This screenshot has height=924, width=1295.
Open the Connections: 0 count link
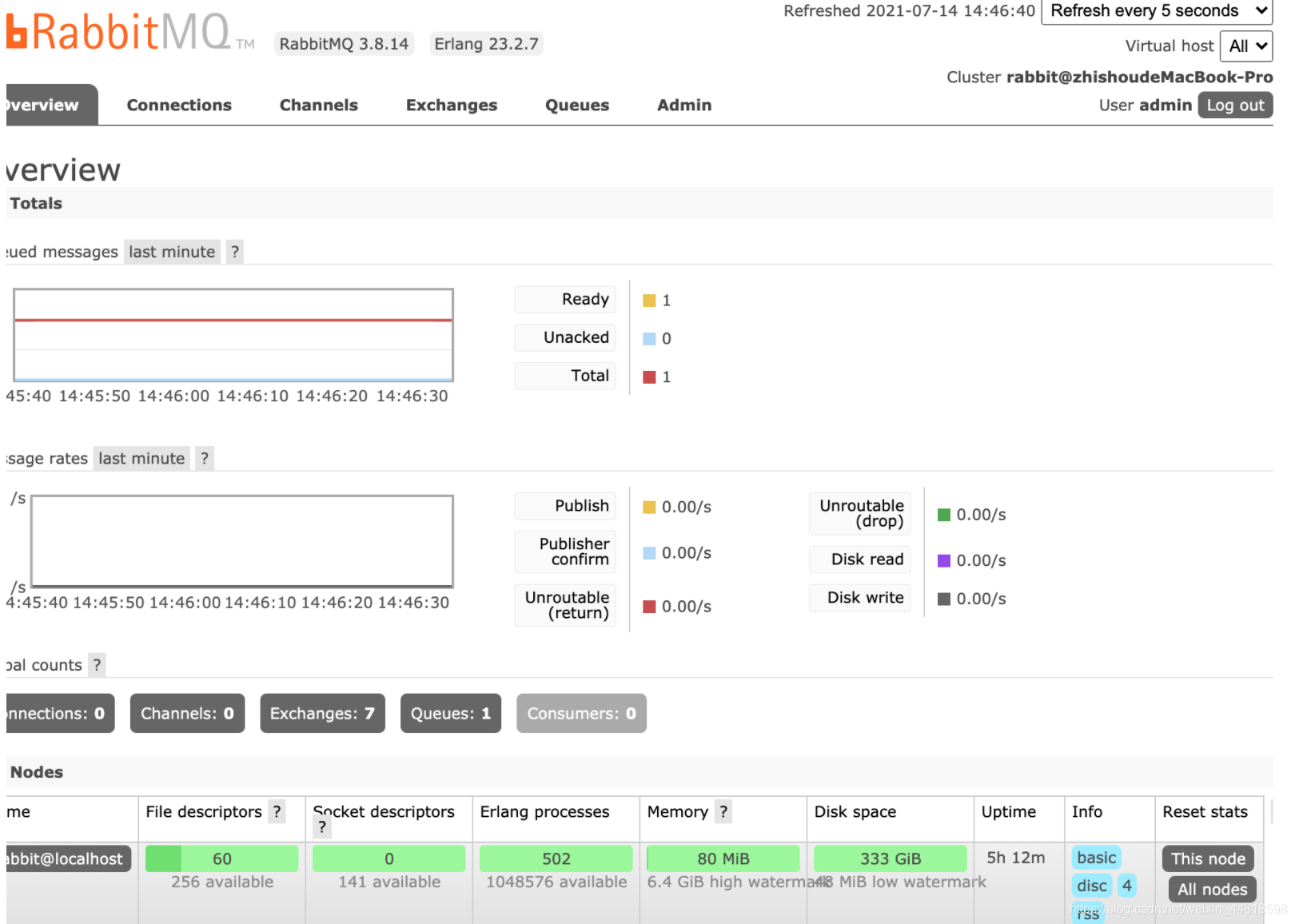coord(60,713)
